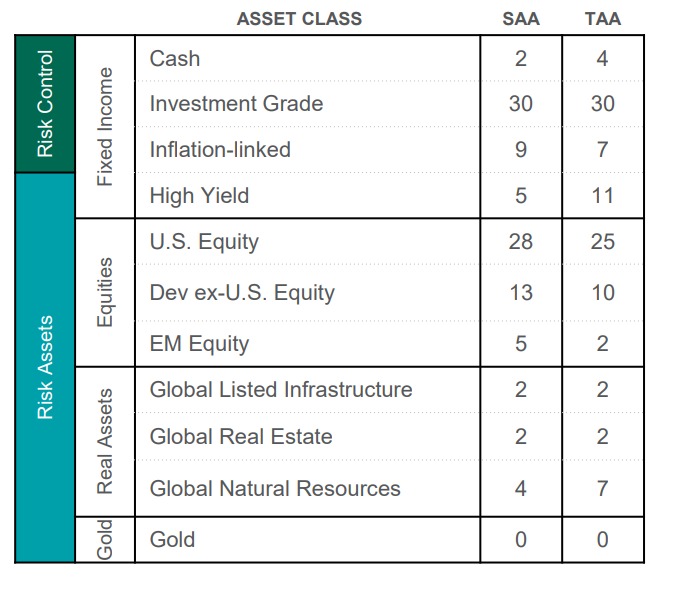The image size is (683, 590).
Task: Click the SAA column header
Action: [x=520, y=18]
